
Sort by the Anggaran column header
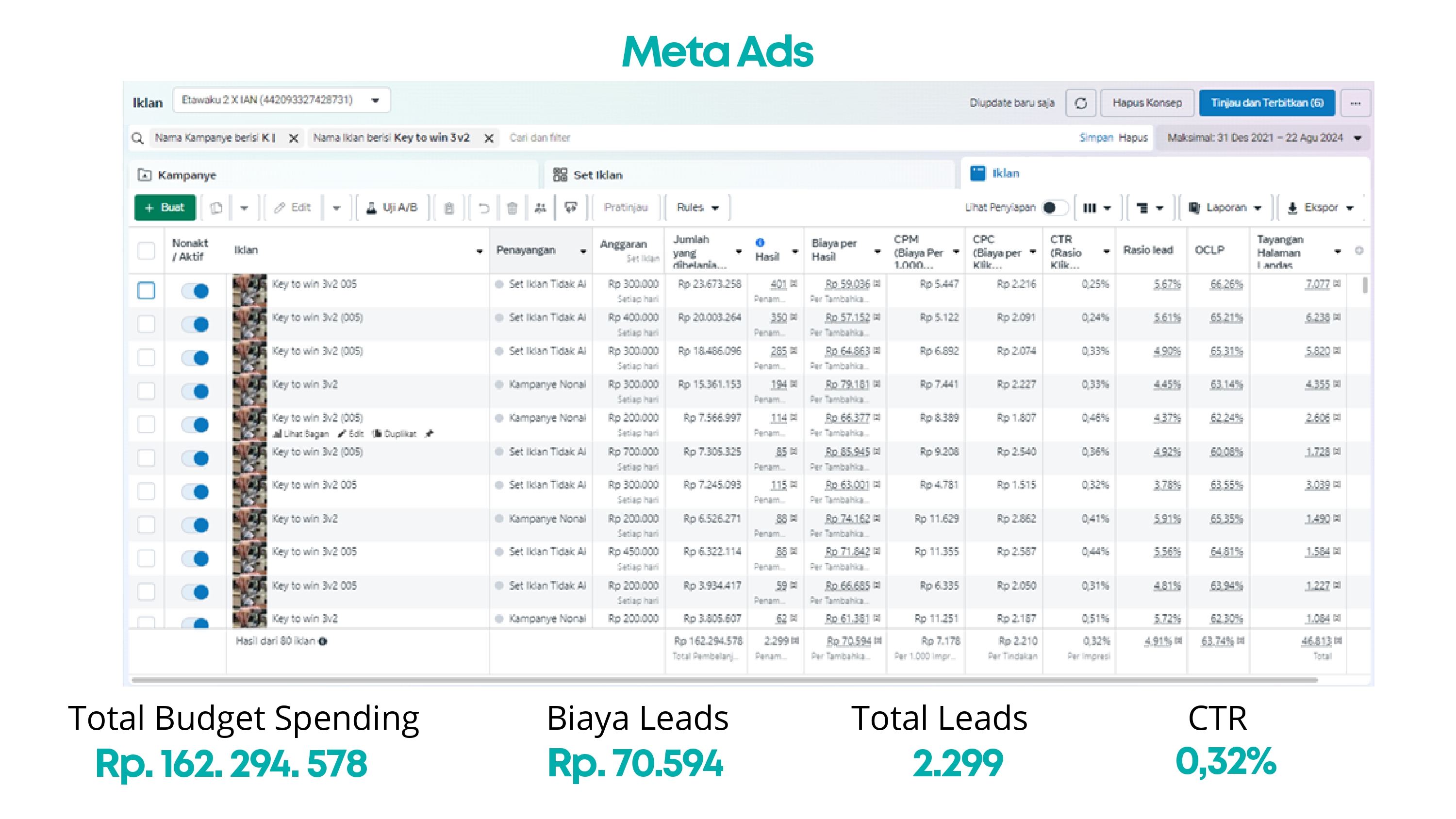click(x=623, y=244)
